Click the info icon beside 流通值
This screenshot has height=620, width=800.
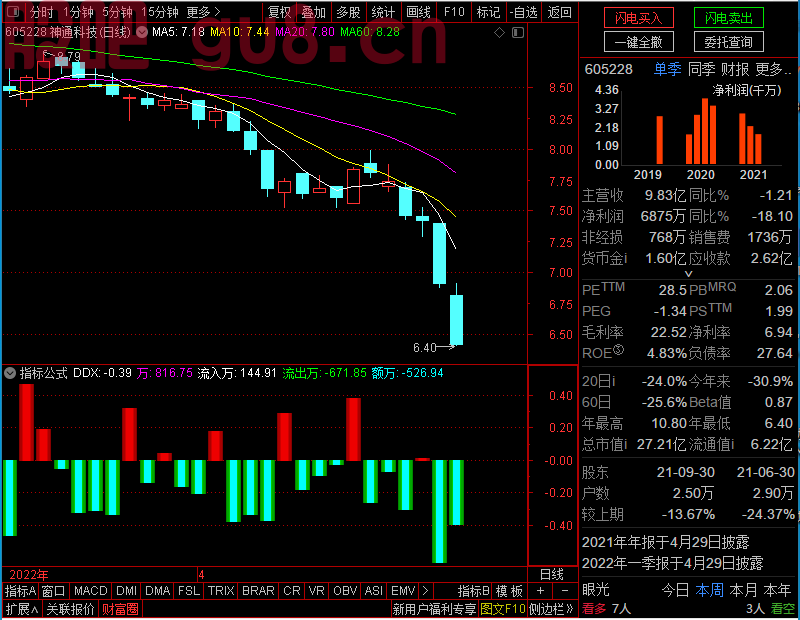pos(732,444)
